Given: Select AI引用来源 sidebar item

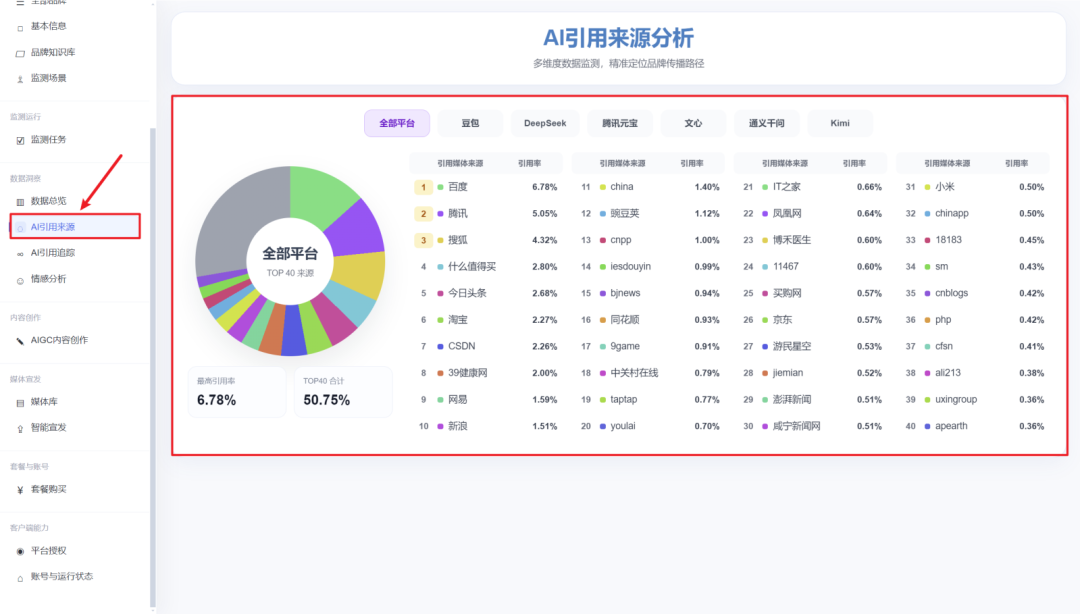Looking at the screenshot, I should [x=75, y=227].
